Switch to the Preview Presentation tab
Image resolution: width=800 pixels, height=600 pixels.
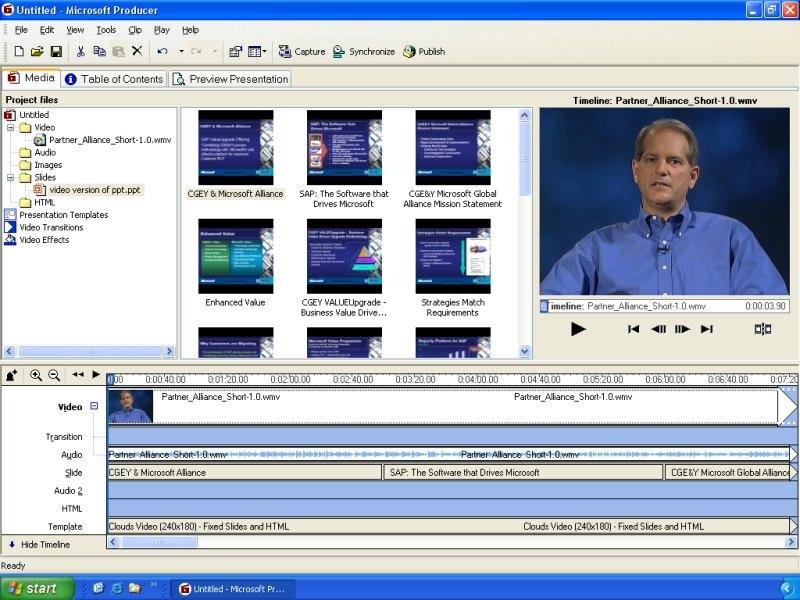230,79
